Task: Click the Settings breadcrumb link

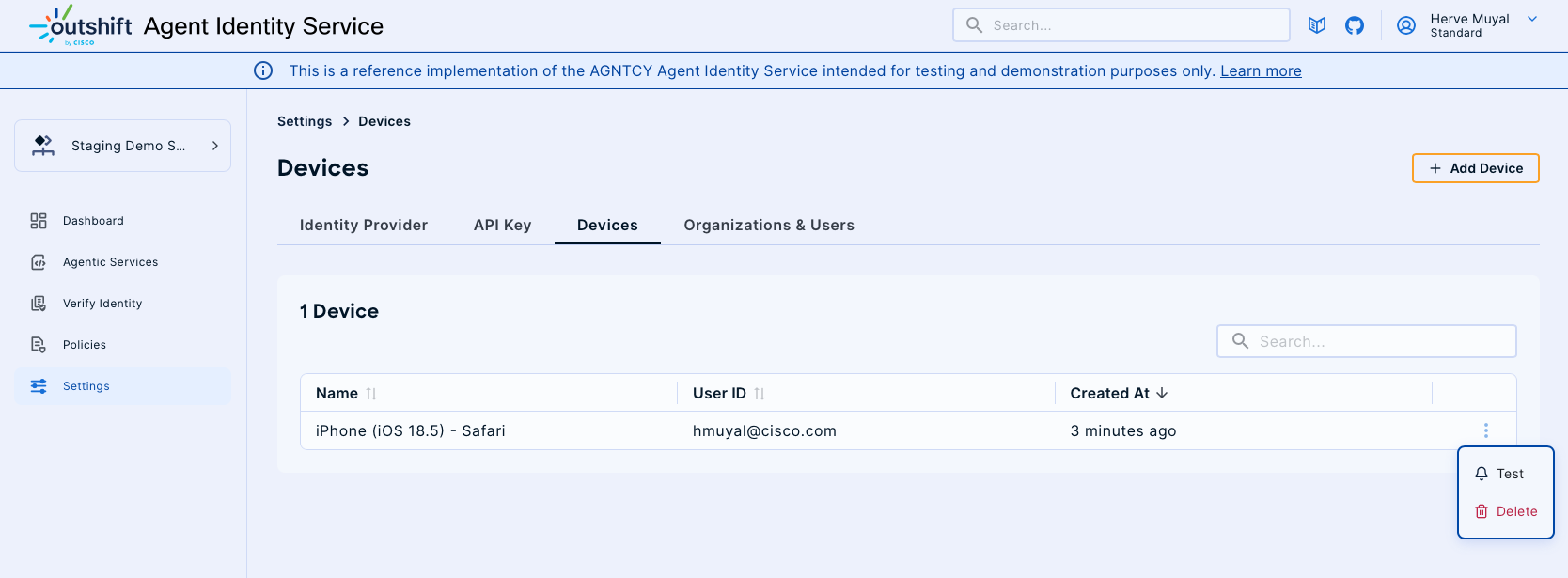Action: [305, 121]
